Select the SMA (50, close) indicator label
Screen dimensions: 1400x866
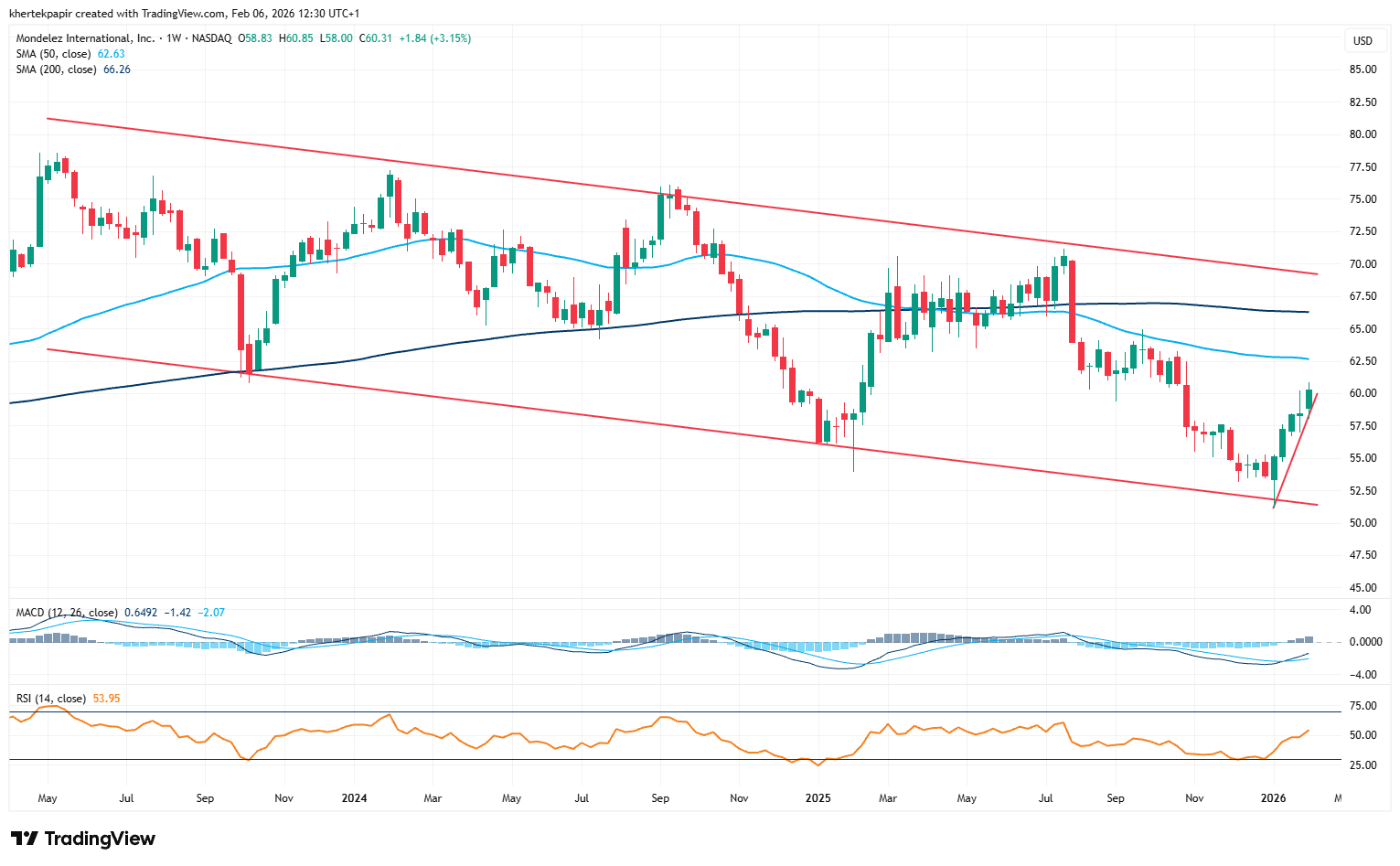point(53,54)
